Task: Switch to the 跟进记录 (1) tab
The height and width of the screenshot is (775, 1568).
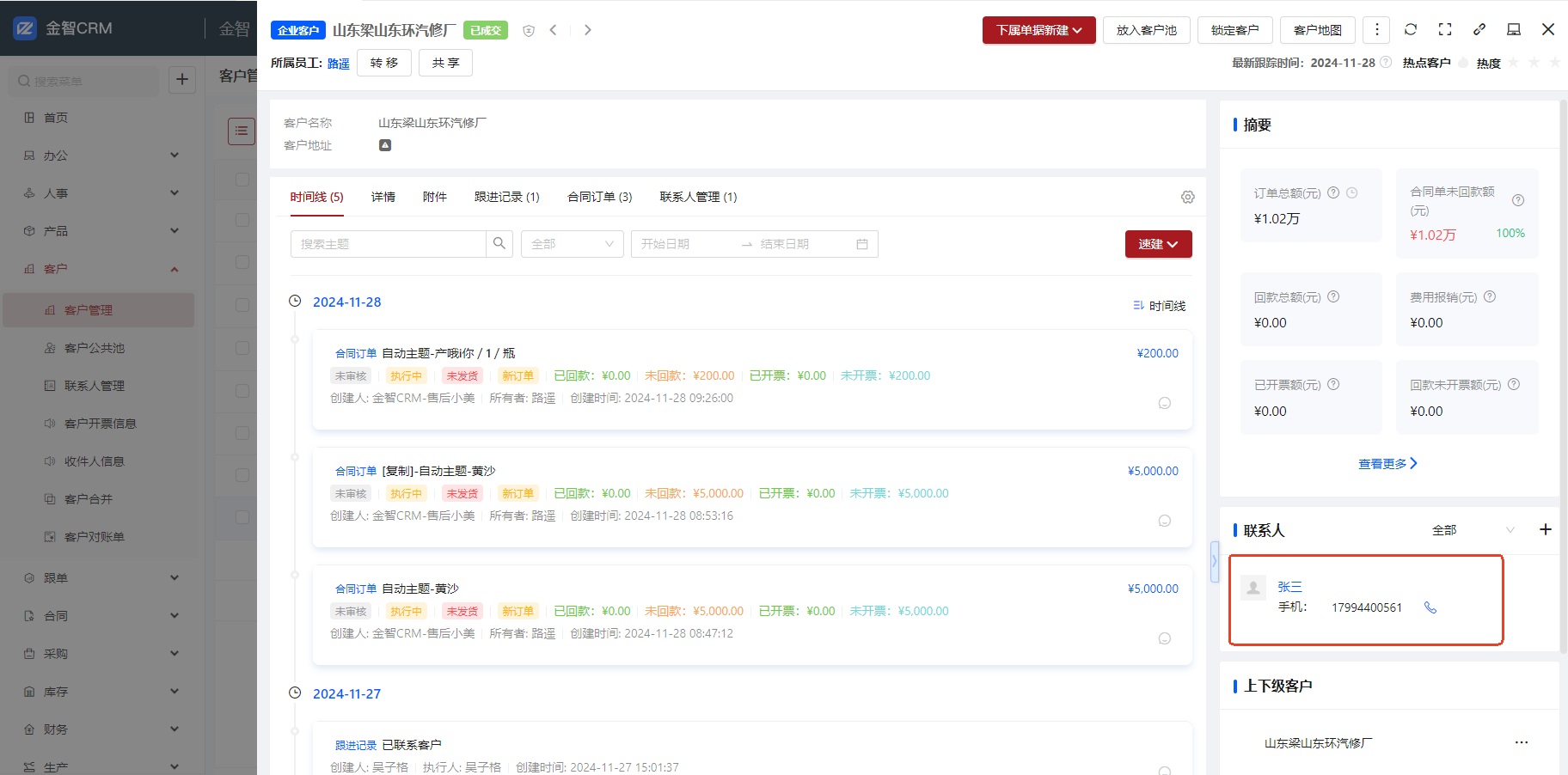Action: (x=507, y=197)
